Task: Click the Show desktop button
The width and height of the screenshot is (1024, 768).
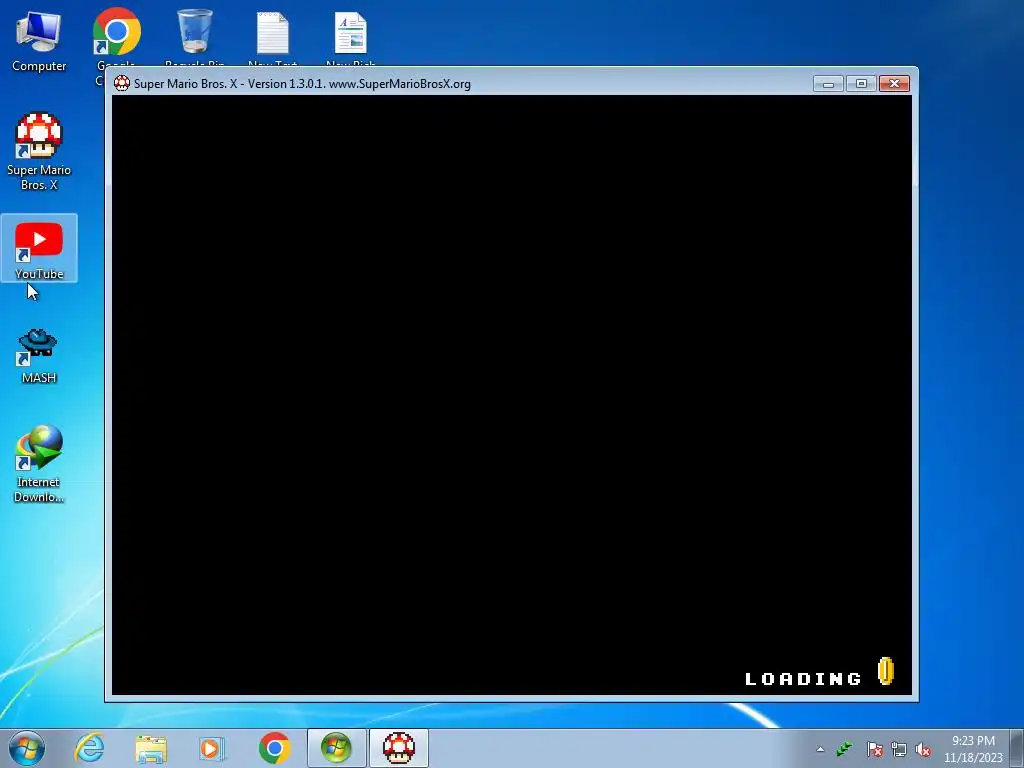Action: [x=1017, y=748]
